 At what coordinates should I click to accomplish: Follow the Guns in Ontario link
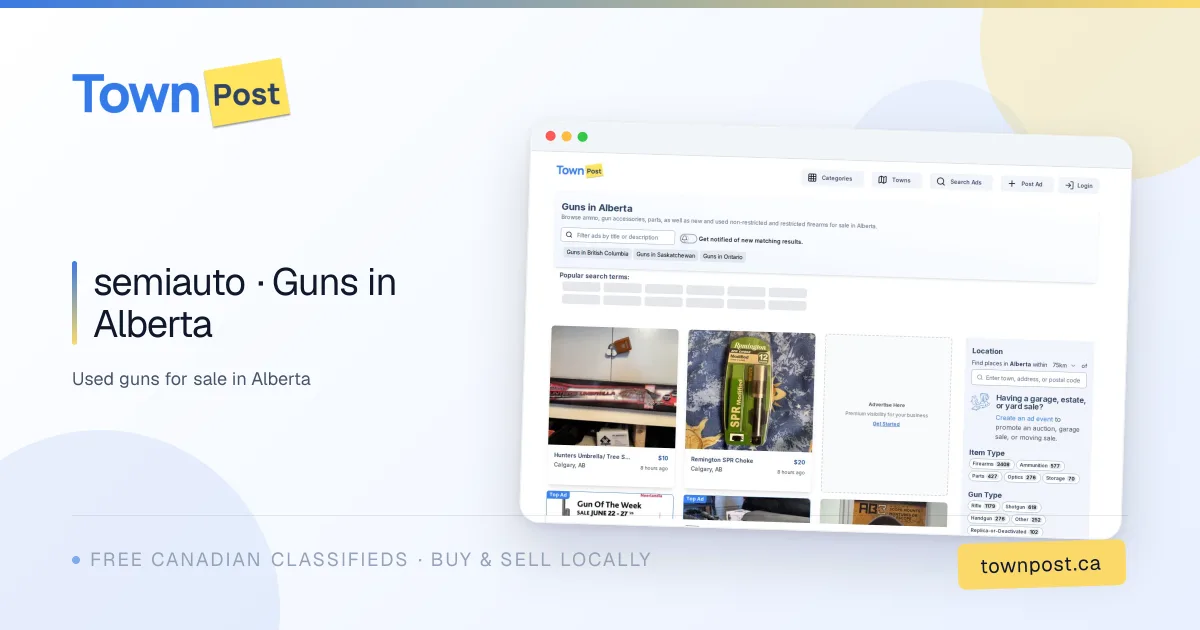coord(723,256)
